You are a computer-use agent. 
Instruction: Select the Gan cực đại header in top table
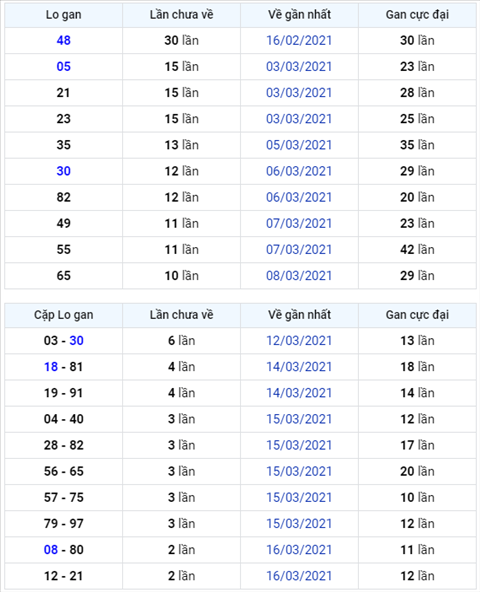click(x=417, y=15)
